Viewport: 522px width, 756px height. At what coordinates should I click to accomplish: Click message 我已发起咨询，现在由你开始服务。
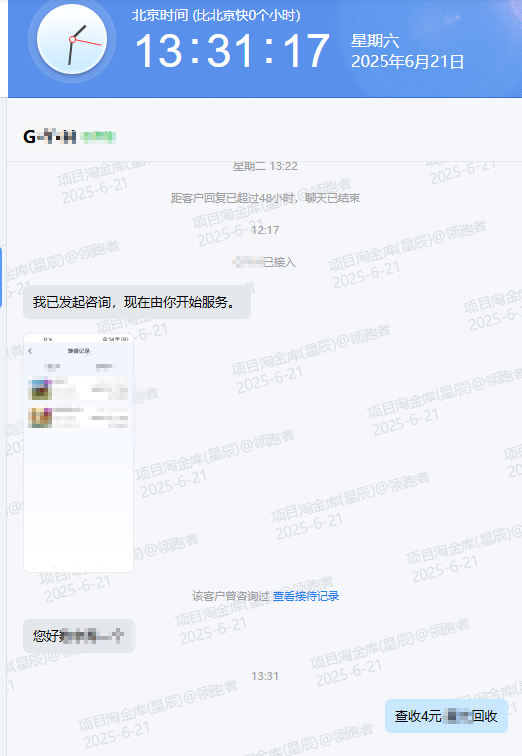point(137,302)
